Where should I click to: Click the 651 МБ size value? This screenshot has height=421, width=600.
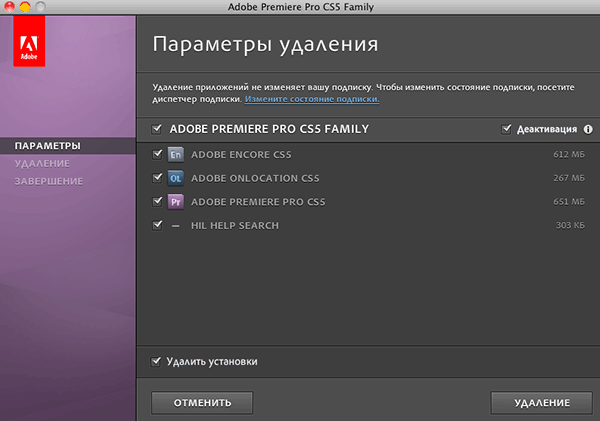(x=569, y=201)
